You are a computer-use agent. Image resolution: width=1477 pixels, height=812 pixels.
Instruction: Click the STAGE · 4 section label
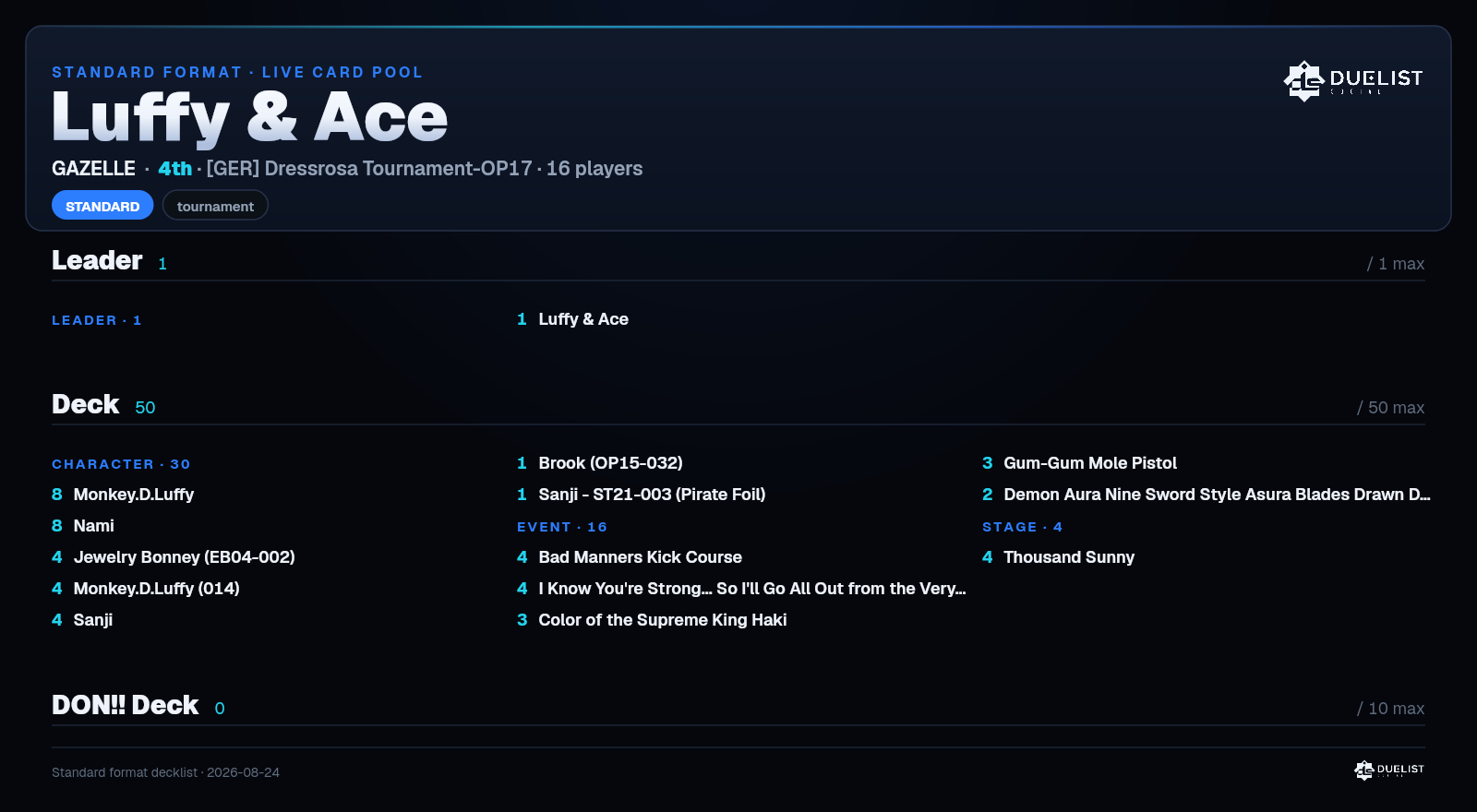click(x=1022, y=527)
